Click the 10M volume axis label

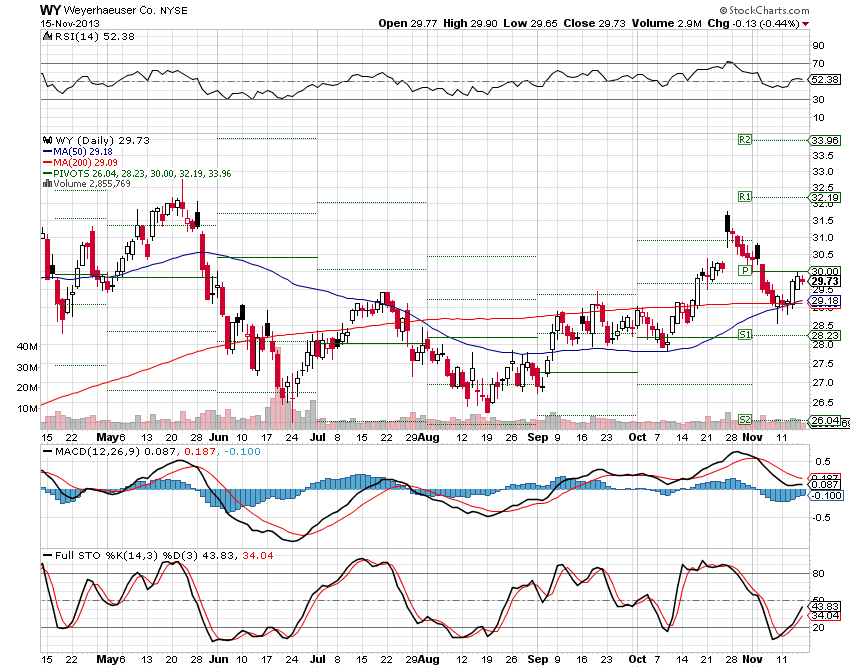28,408
